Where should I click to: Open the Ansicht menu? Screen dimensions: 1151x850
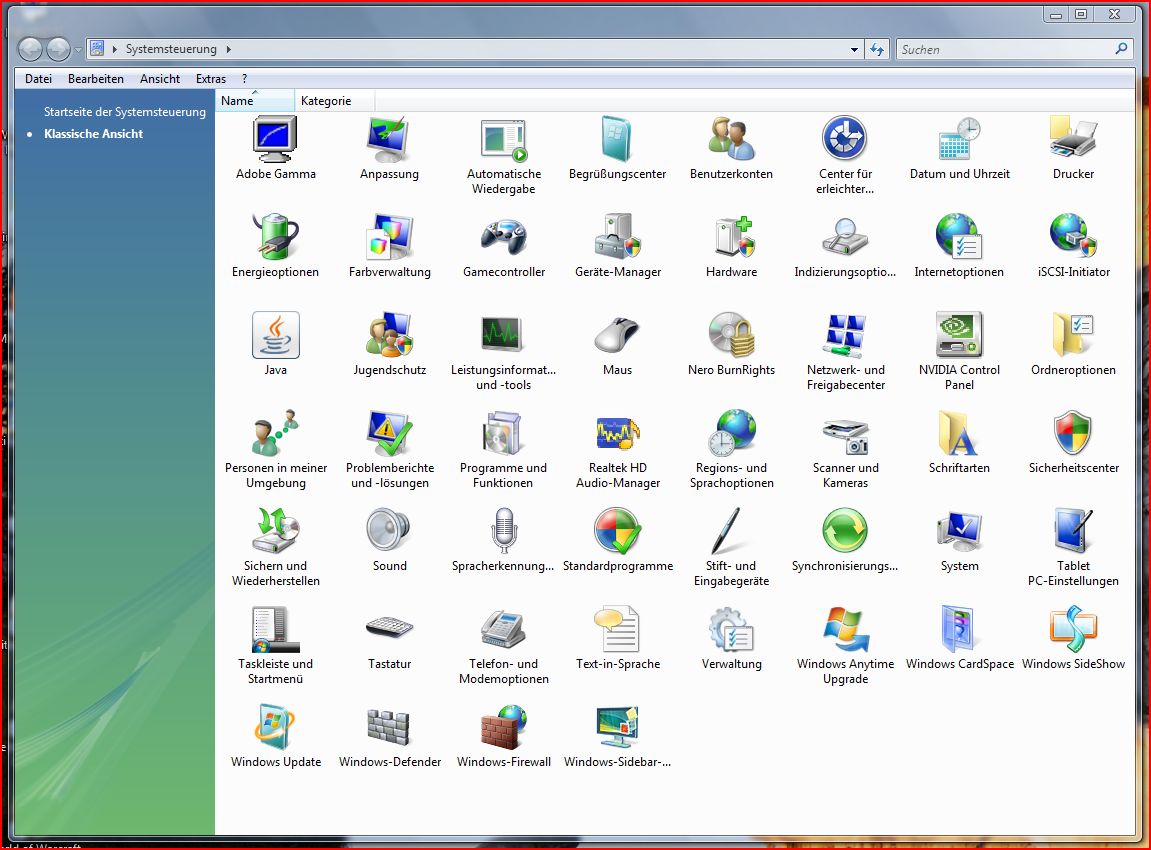pos(160,79)
